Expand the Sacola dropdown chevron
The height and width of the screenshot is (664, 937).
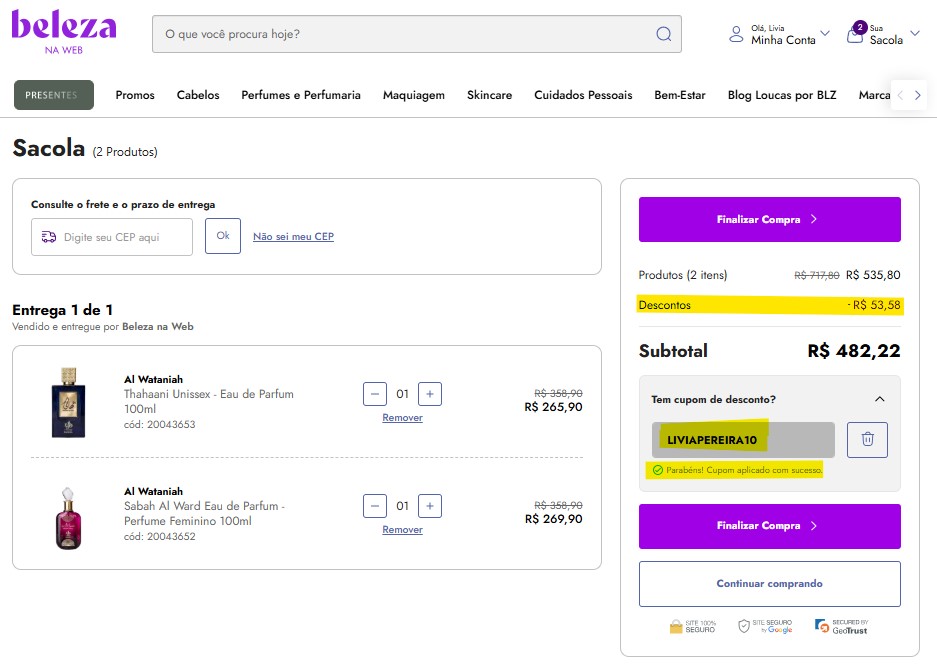(915, 33)
